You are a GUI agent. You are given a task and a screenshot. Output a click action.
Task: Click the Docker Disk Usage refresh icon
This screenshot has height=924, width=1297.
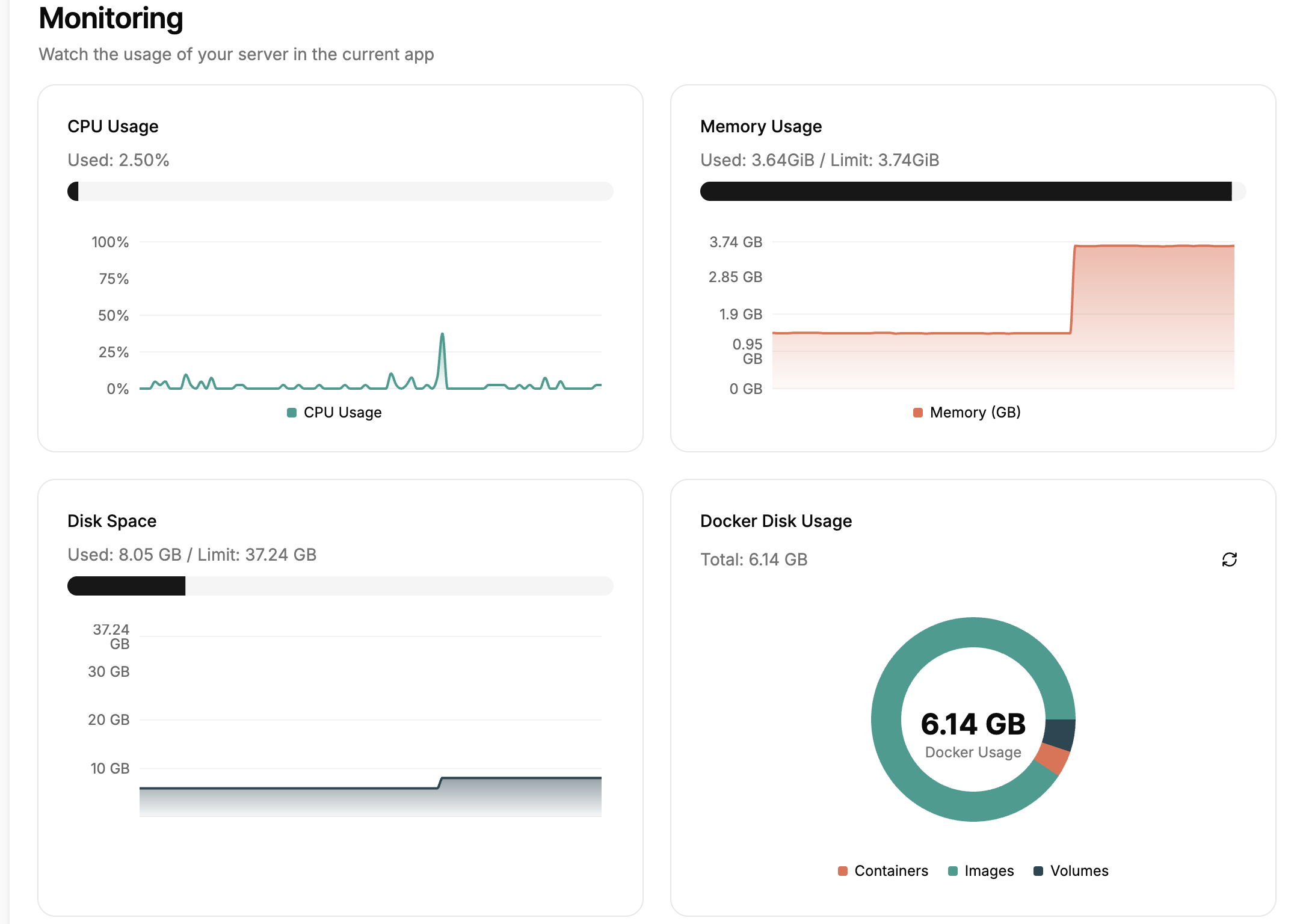click(1229, 559)
